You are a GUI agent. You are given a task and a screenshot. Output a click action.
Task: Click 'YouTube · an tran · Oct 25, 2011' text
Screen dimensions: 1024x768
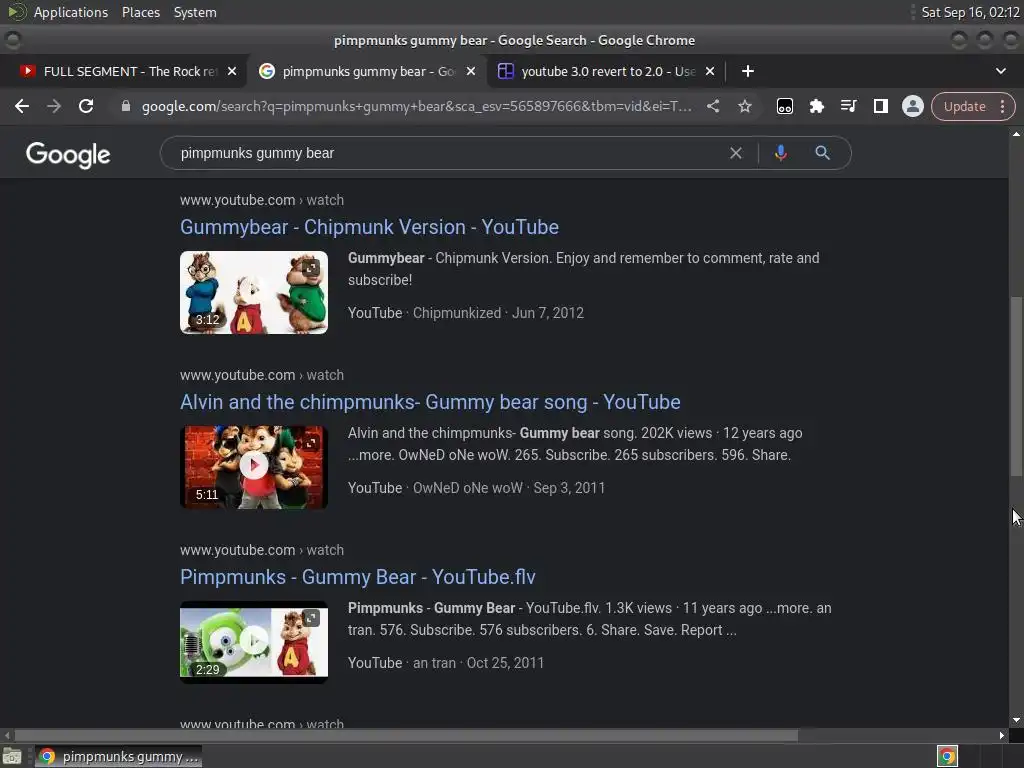445,663
